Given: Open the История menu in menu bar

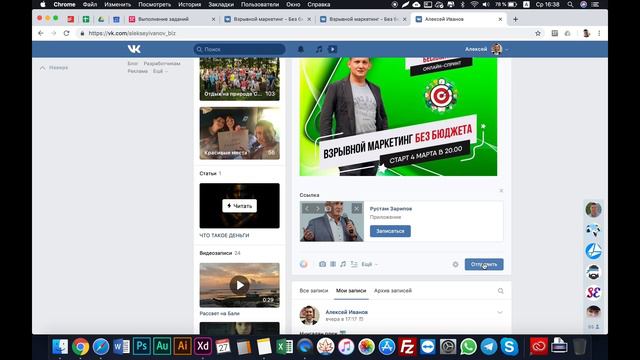Looking at the screenshot, I should point(189,4).
